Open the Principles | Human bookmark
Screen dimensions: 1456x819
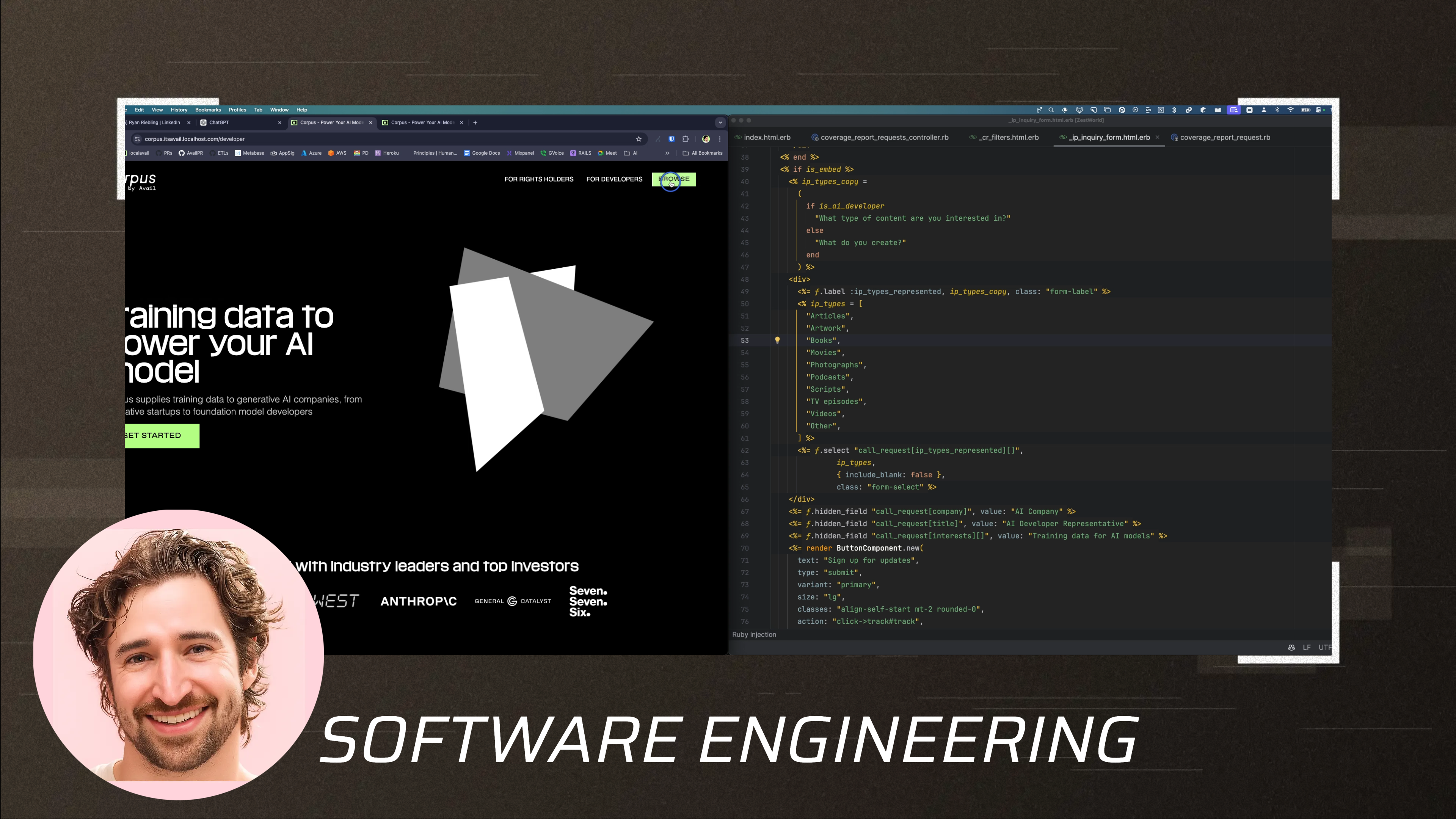tap(435, 153)
